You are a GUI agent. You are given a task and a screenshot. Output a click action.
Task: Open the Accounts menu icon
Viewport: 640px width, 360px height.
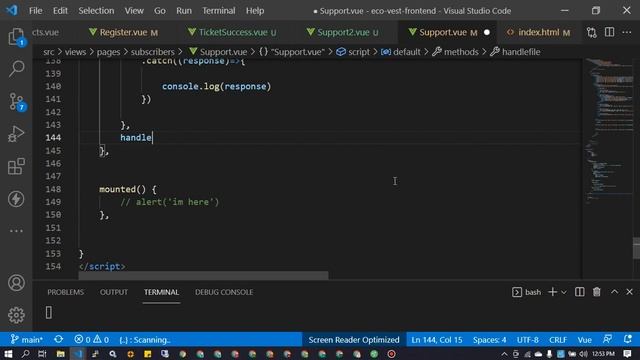[16, 283]
